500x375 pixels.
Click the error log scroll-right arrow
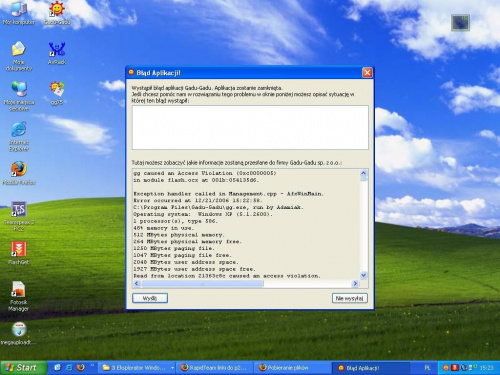click(x=355, y=283)
